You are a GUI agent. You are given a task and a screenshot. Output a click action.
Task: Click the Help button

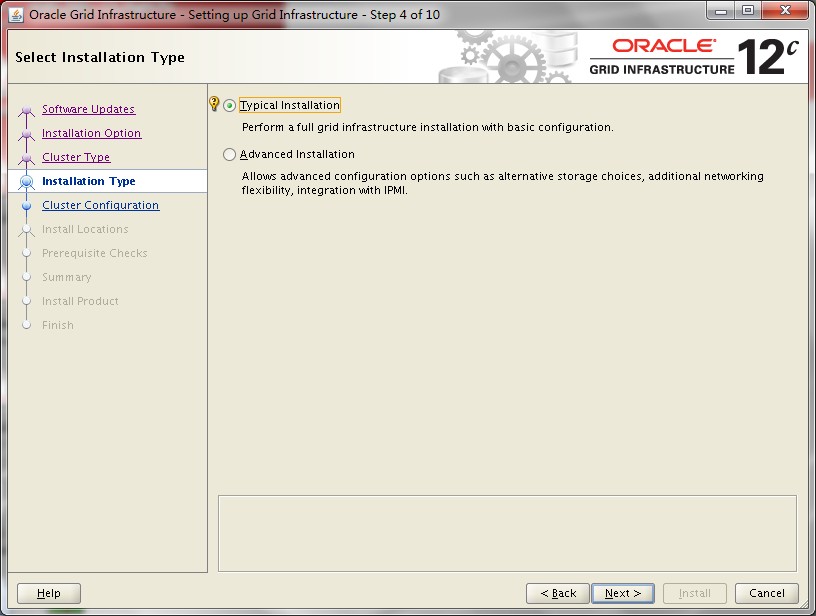click(49, 593)
